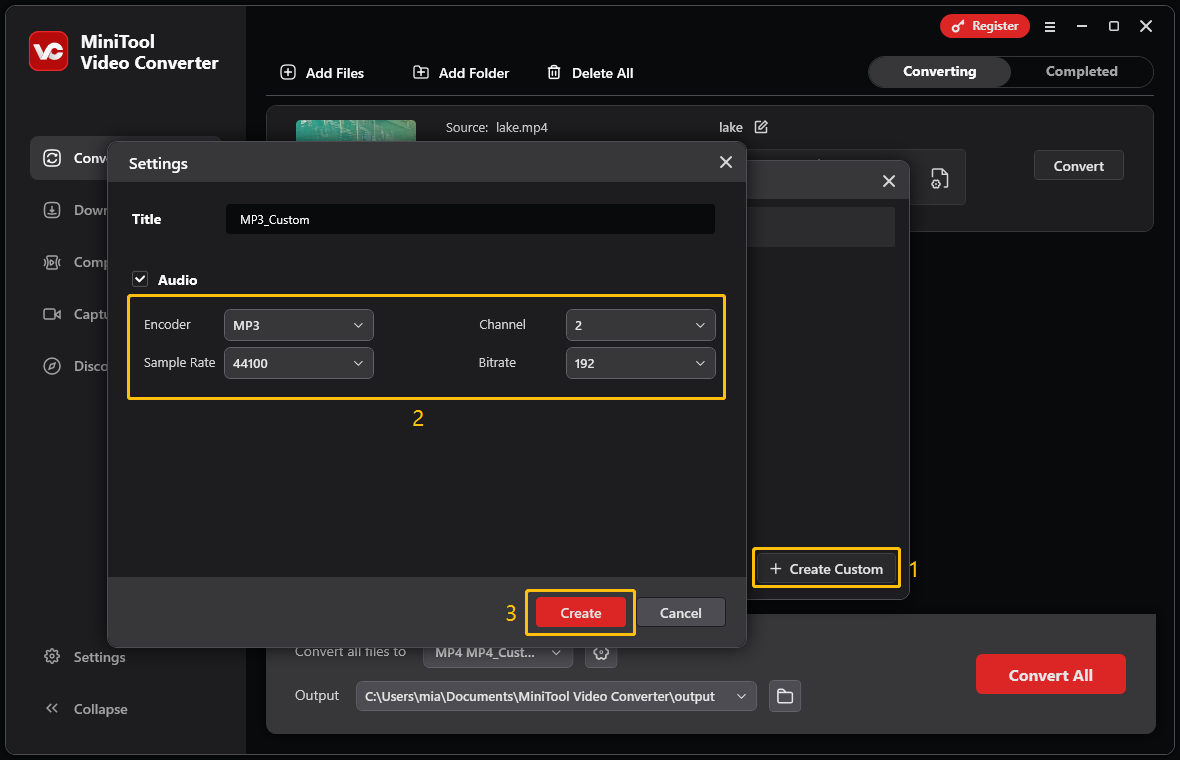
Task: Click the Capture camera sidebar icon
Action: point(52,314)
